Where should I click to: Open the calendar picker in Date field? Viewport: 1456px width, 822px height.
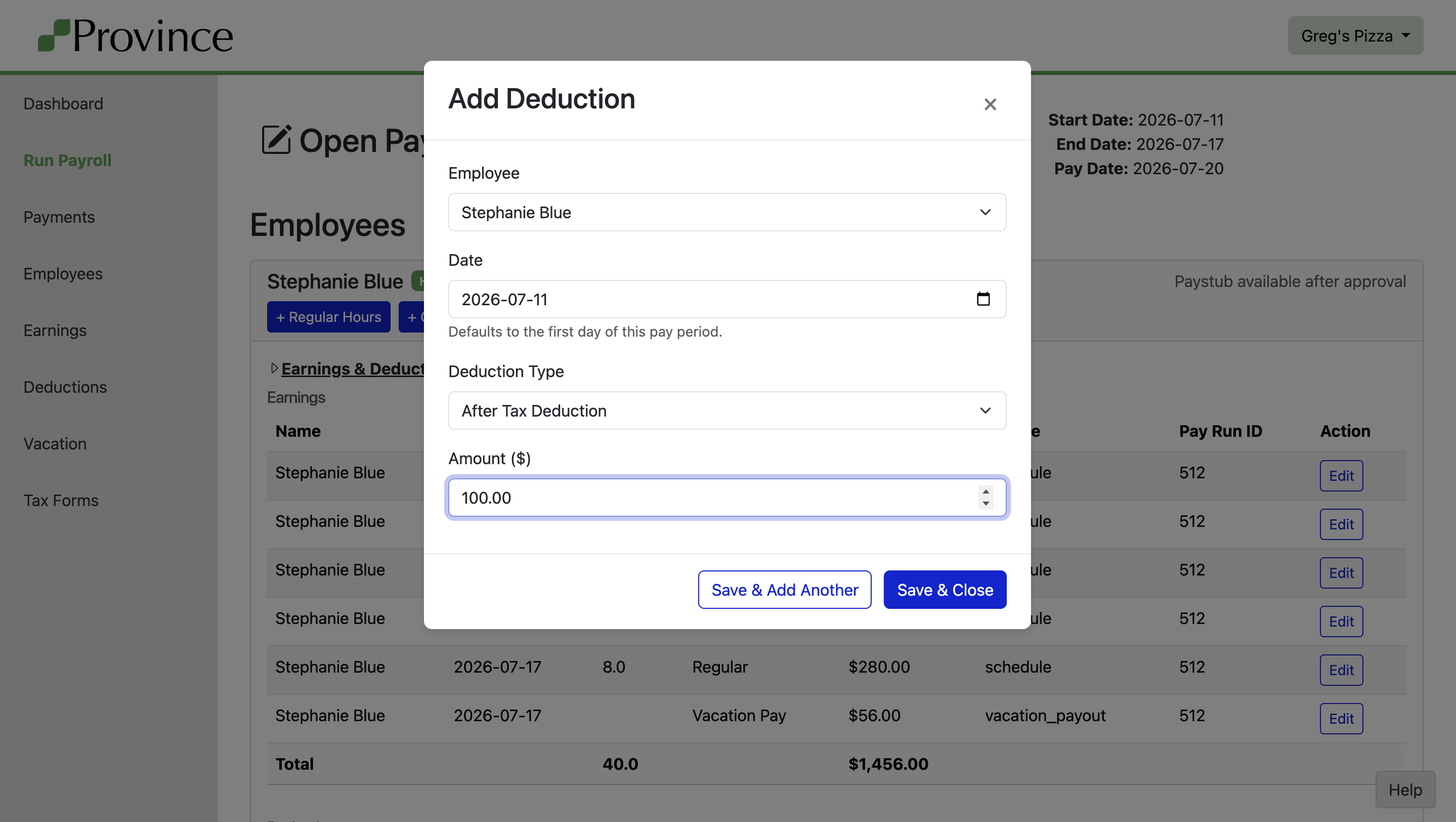[983, 299]
